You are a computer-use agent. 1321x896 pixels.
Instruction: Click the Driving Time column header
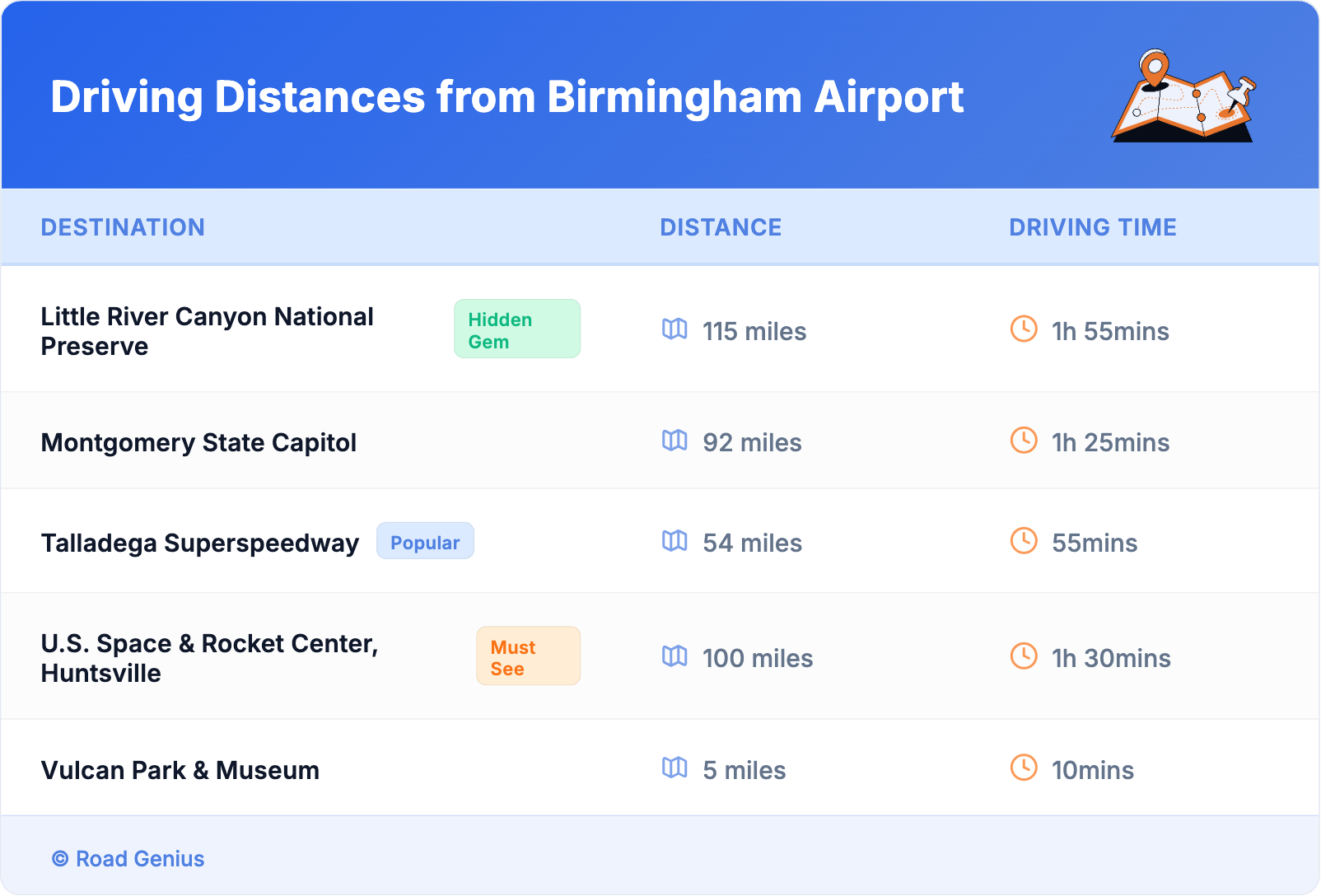pyautogui.click(x=1092, y=227)
